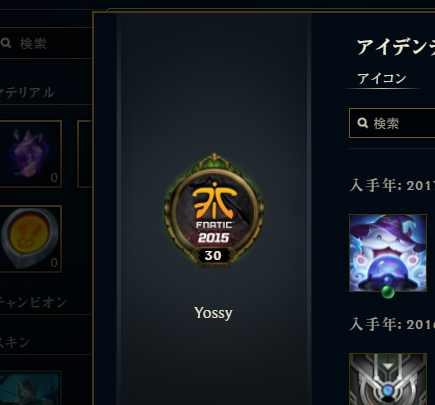Open the champion thumbnail at bottom left
The image size is (435, 405).
[31, 388]
